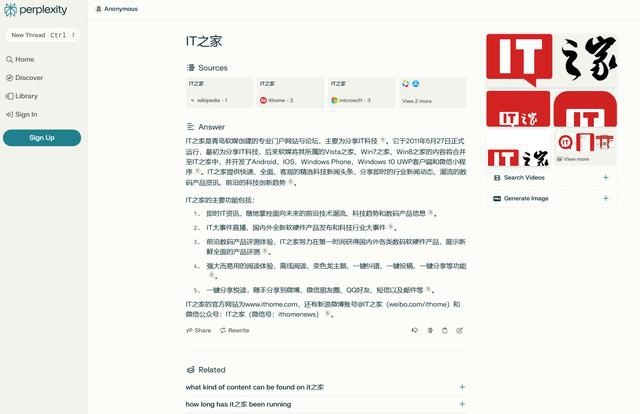Click the Library icon
Screen dimensions: 640x414
click(9, 96)
